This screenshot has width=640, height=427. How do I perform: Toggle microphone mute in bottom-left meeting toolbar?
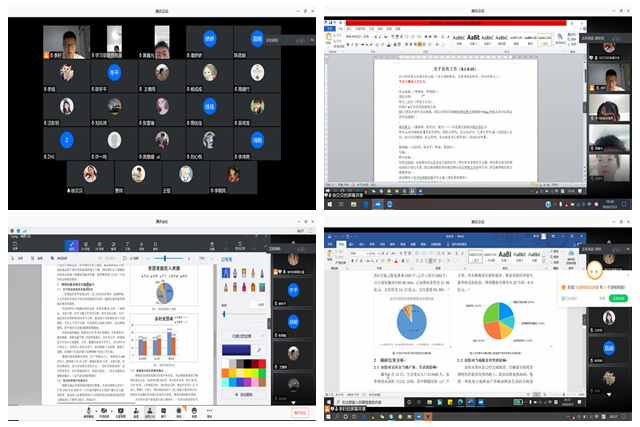[x=88, y=411]
